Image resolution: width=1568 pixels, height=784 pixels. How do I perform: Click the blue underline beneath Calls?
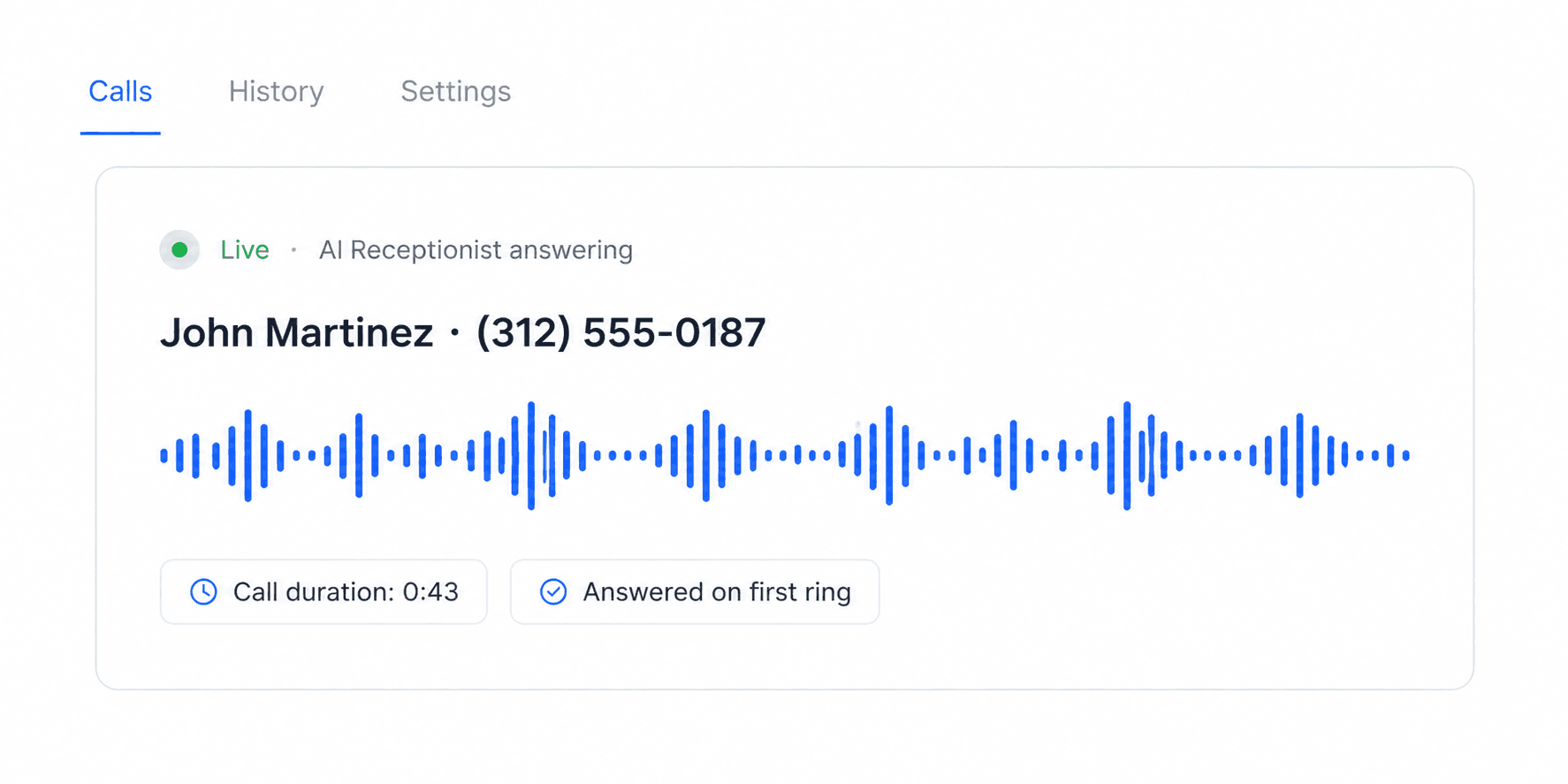(120, 133)
